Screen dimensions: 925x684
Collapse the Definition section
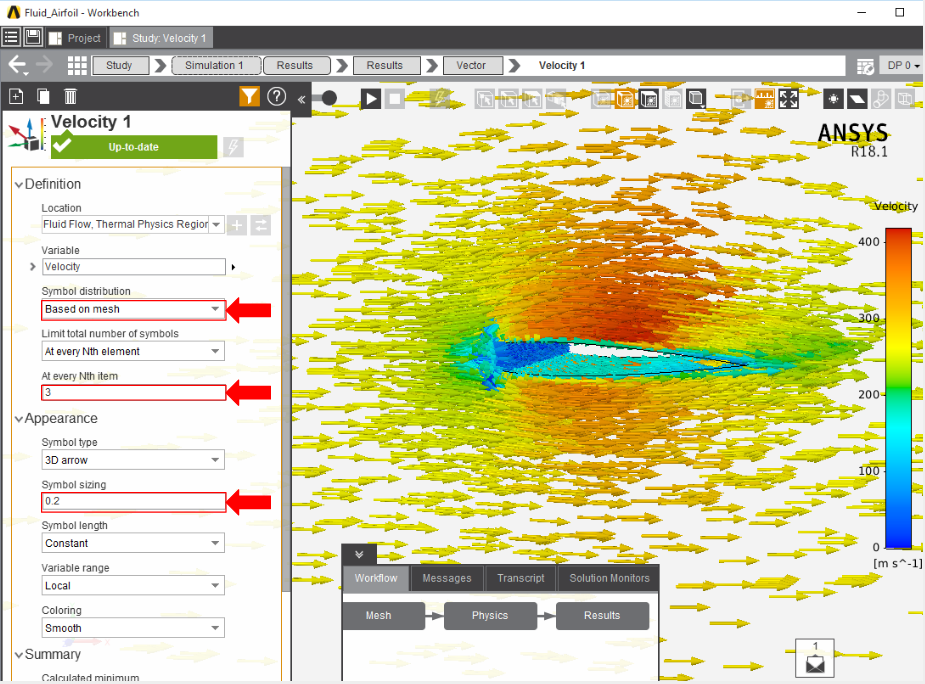click(19, 185)
